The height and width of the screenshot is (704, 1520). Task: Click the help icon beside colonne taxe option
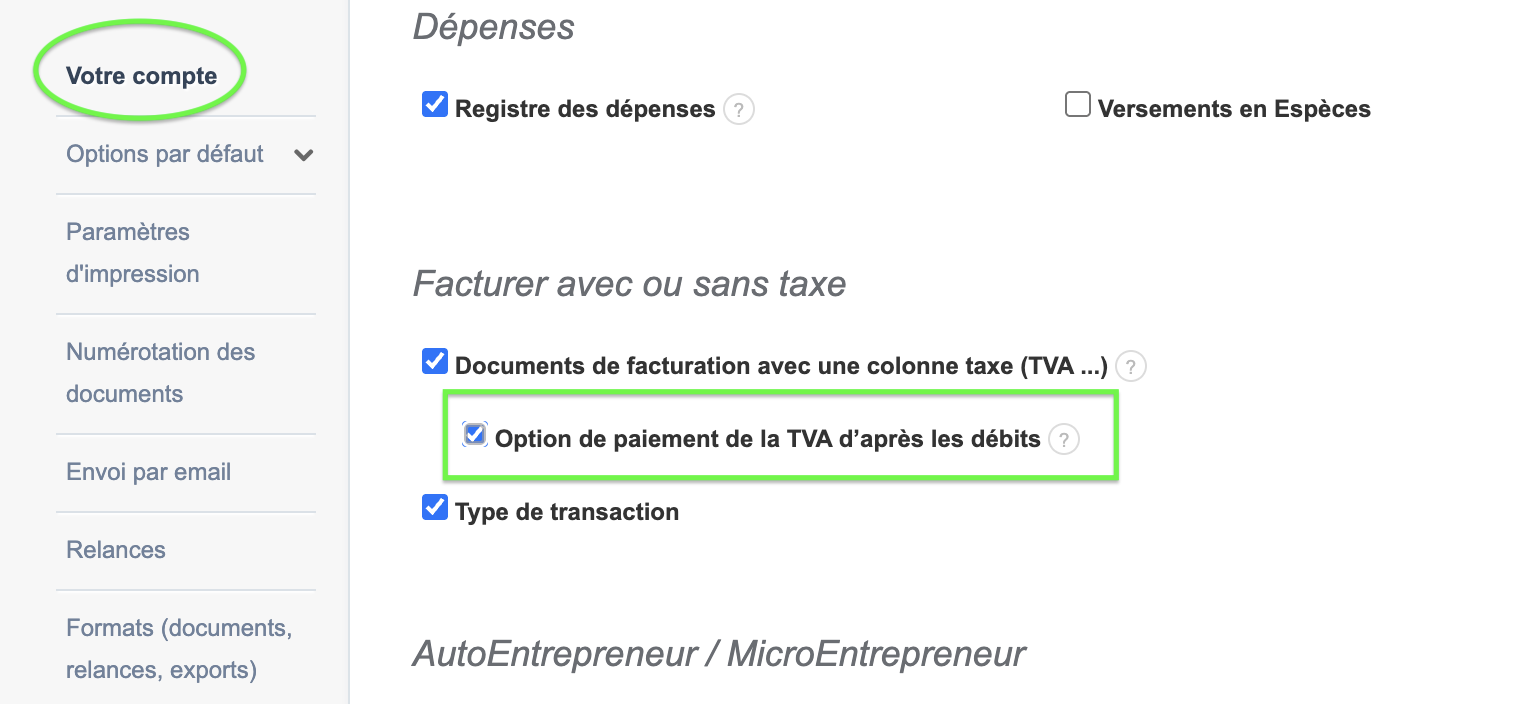pyautogui.click(x=1130, y=367)
